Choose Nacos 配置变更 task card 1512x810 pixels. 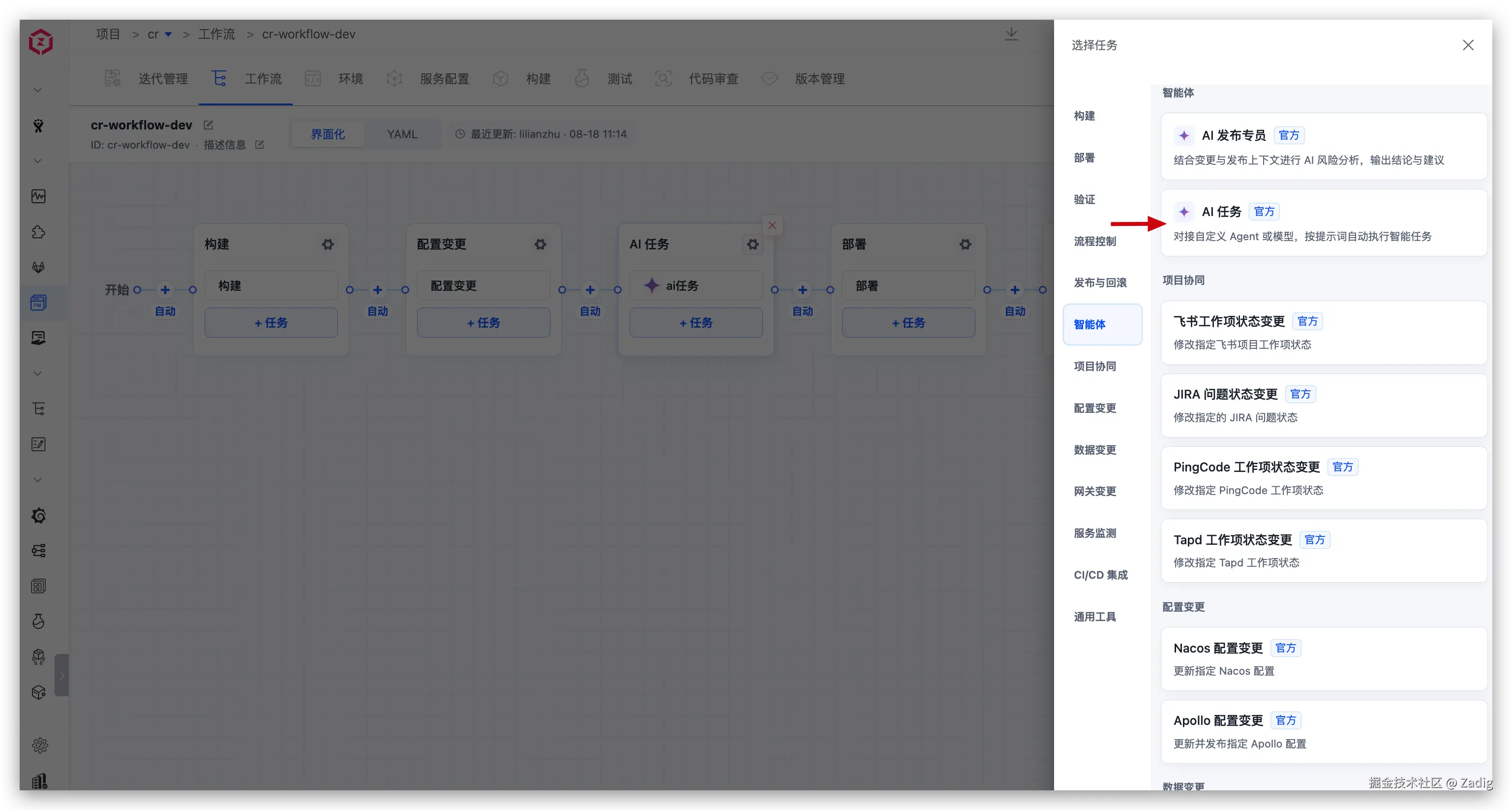[1323, 658]
